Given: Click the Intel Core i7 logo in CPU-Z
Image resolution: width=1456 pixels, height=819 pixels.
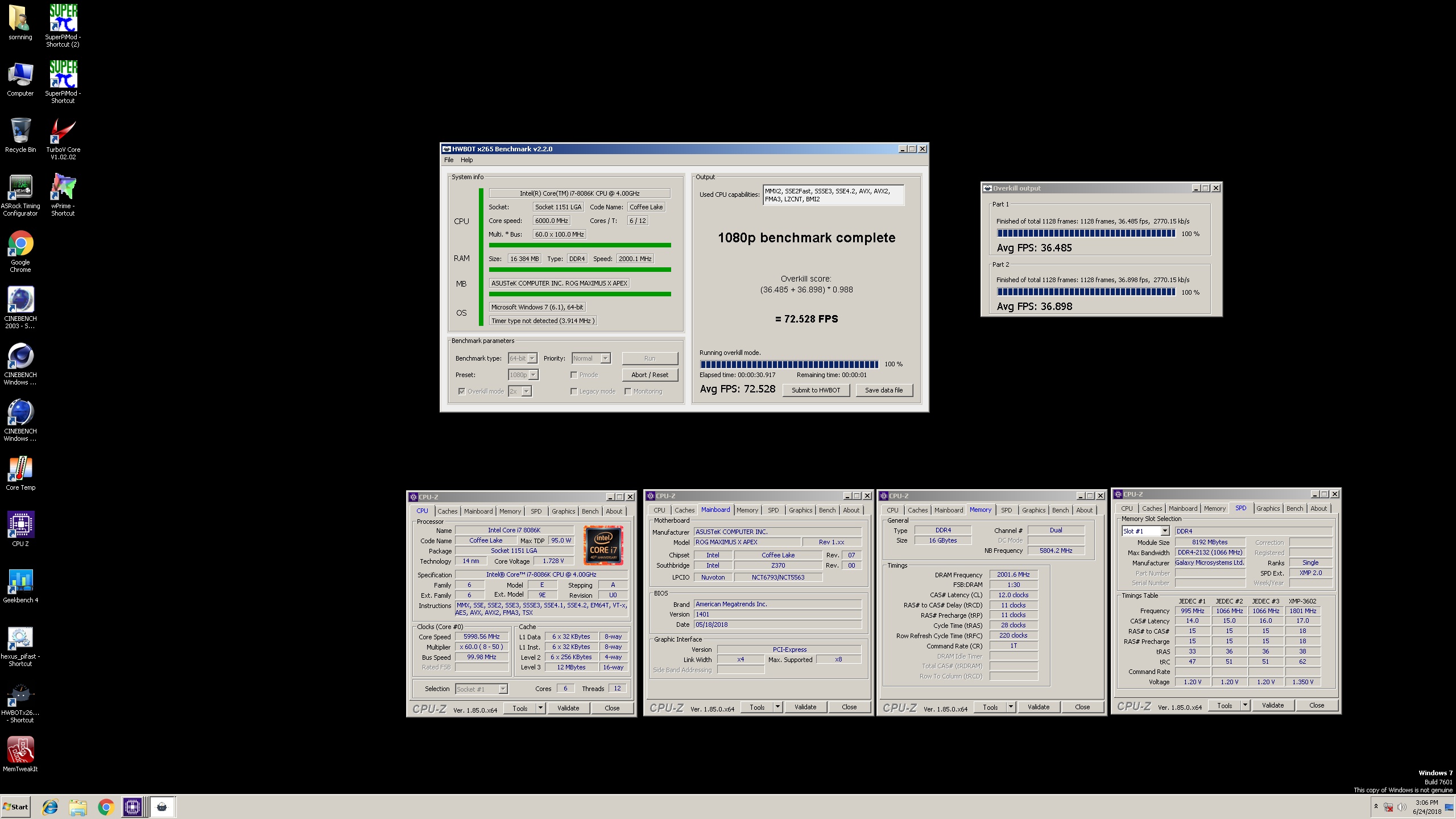Looking at the screenshot, I should click(603, 545).
